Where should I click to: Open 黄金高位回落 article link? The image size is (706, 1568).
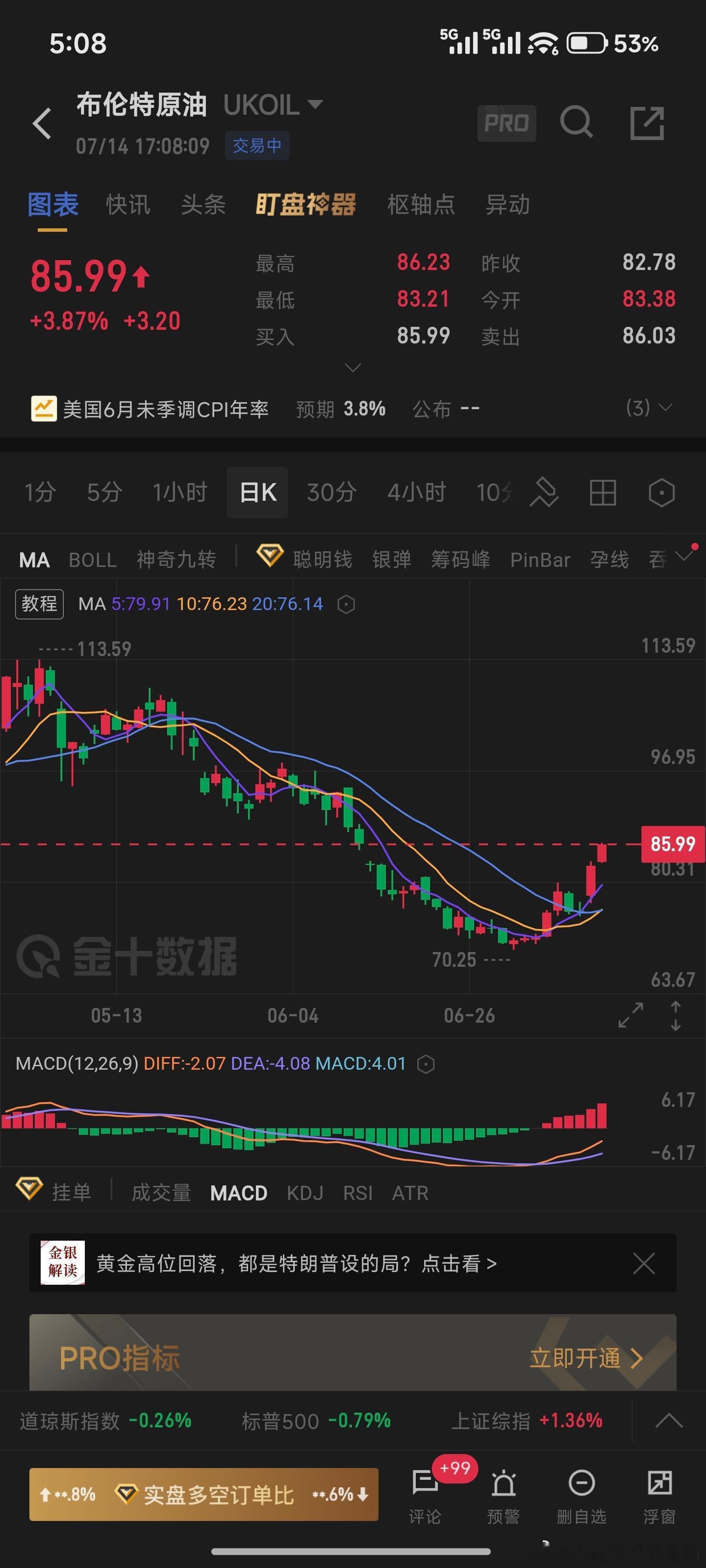(x=297, y=1264)
